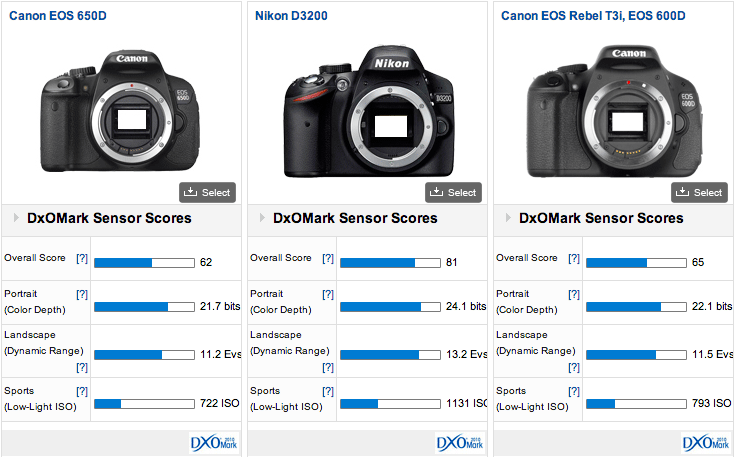Click the Nikon D3200 camera image

[369, 112]
